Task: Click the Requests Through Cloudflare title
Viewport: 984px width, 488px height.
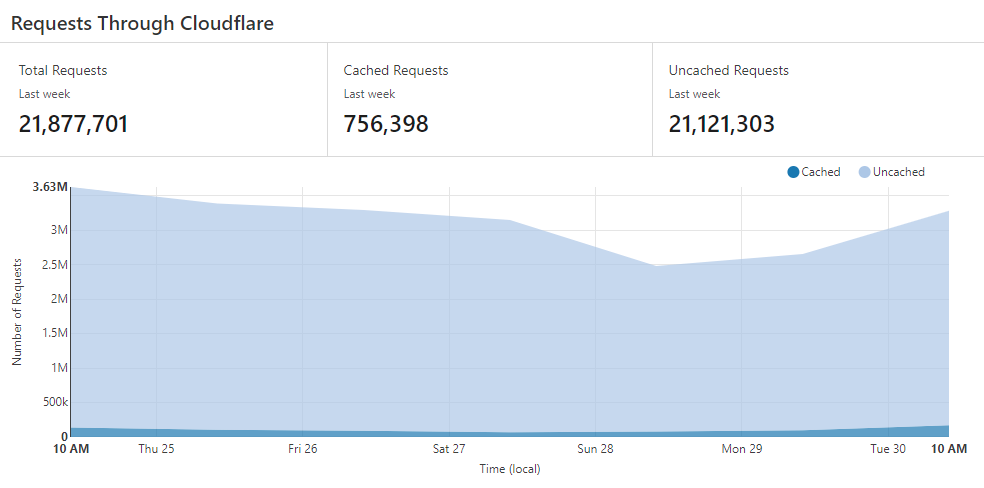Action: point(142,24)
